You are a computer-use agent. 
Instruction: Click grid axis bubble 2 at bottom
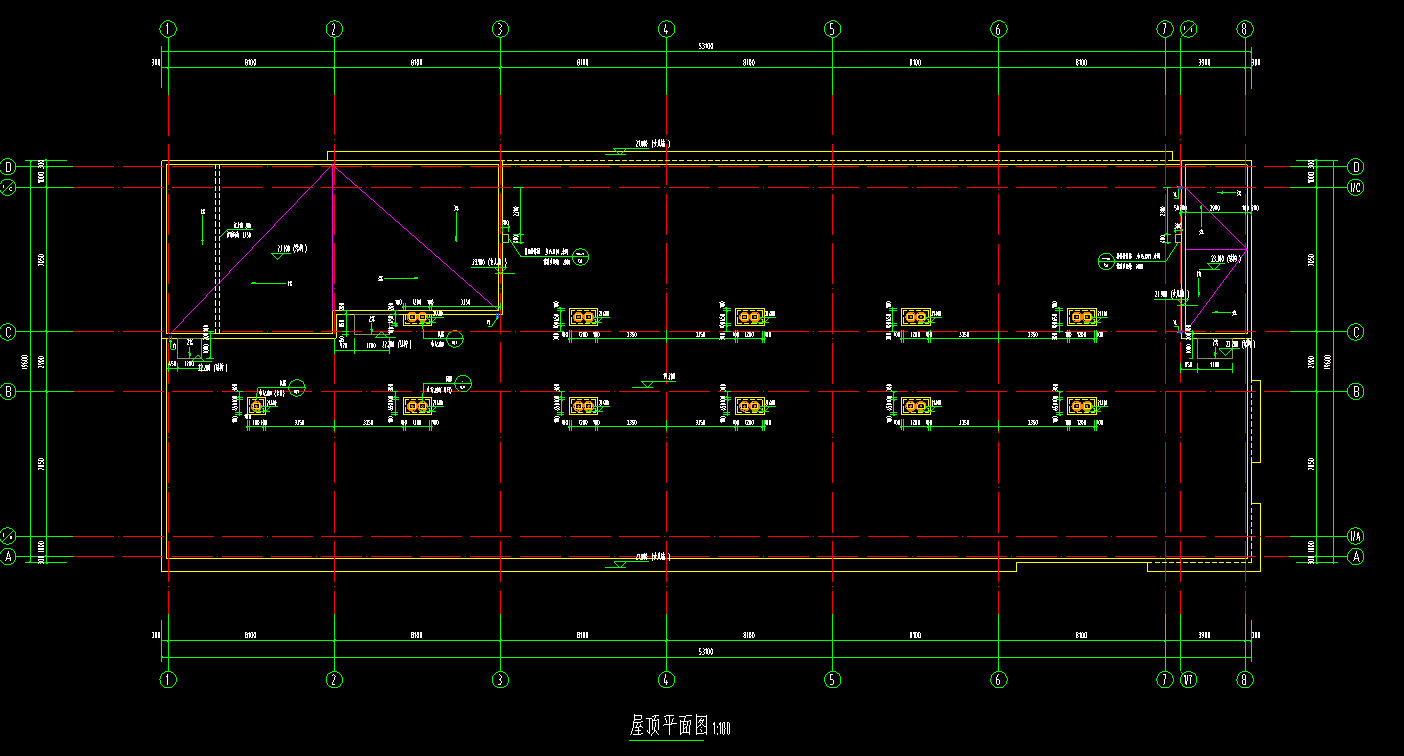(x=334, y=680)
